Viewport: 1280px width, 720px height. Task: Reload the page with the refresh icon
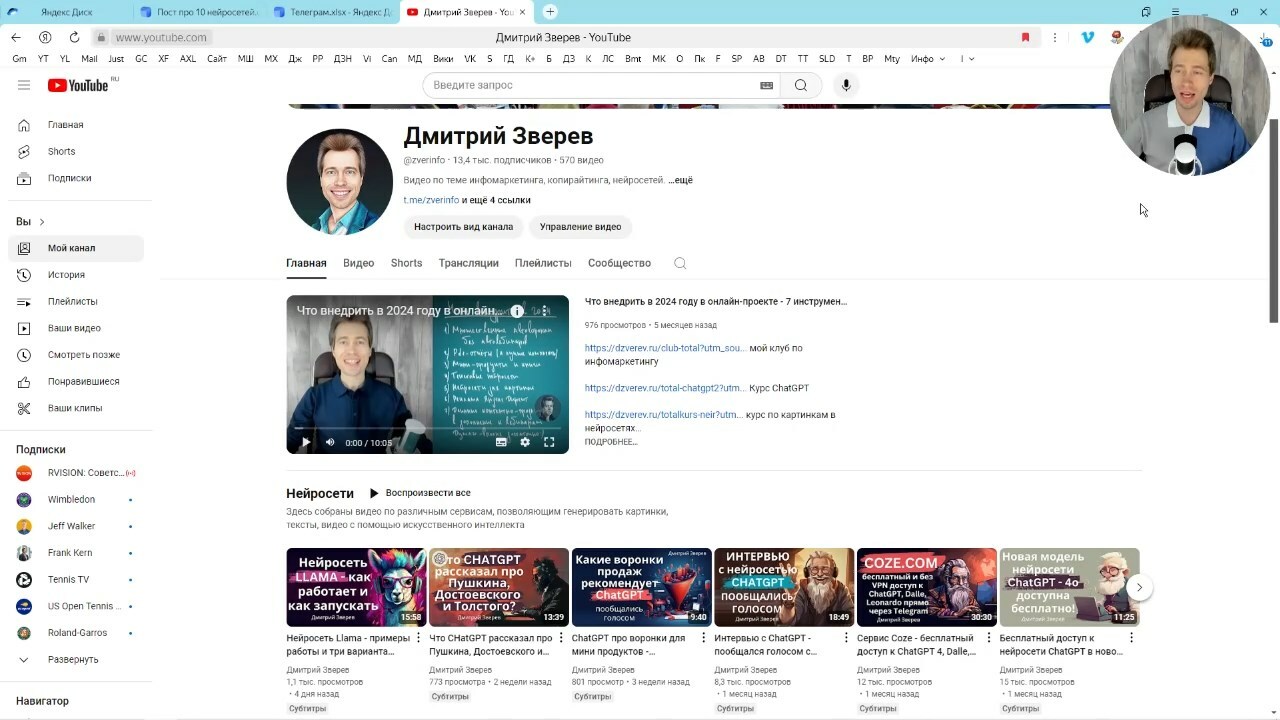(x=74, y=37)
